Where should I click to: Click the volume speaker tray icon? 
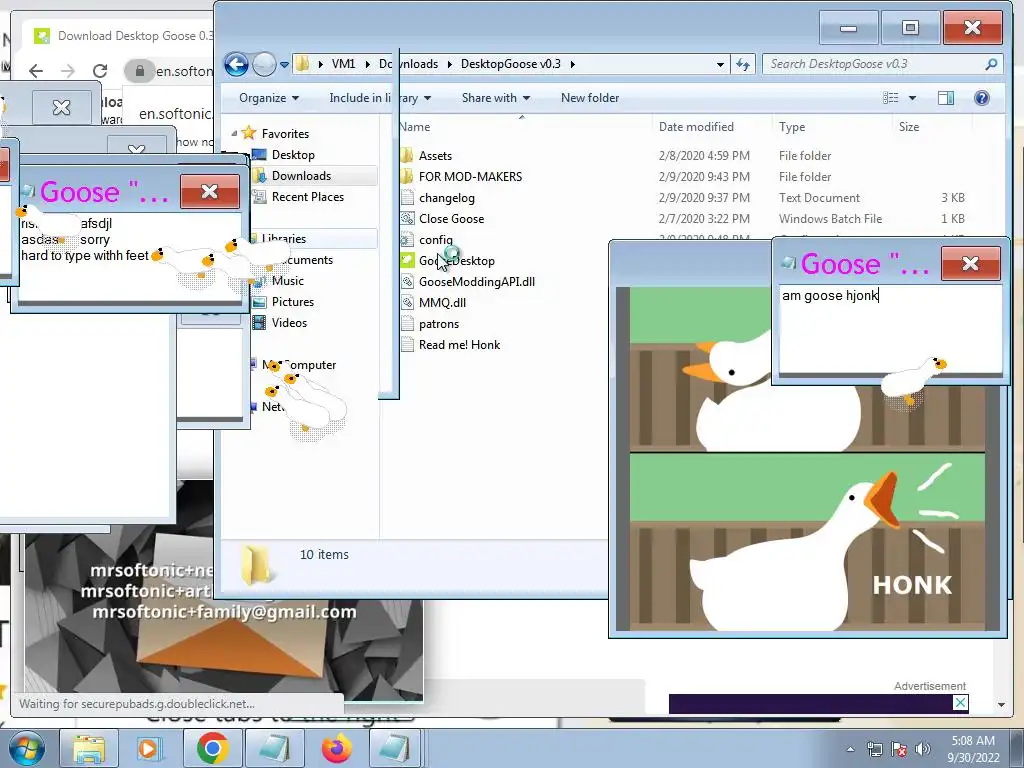(x=922, y=749)
